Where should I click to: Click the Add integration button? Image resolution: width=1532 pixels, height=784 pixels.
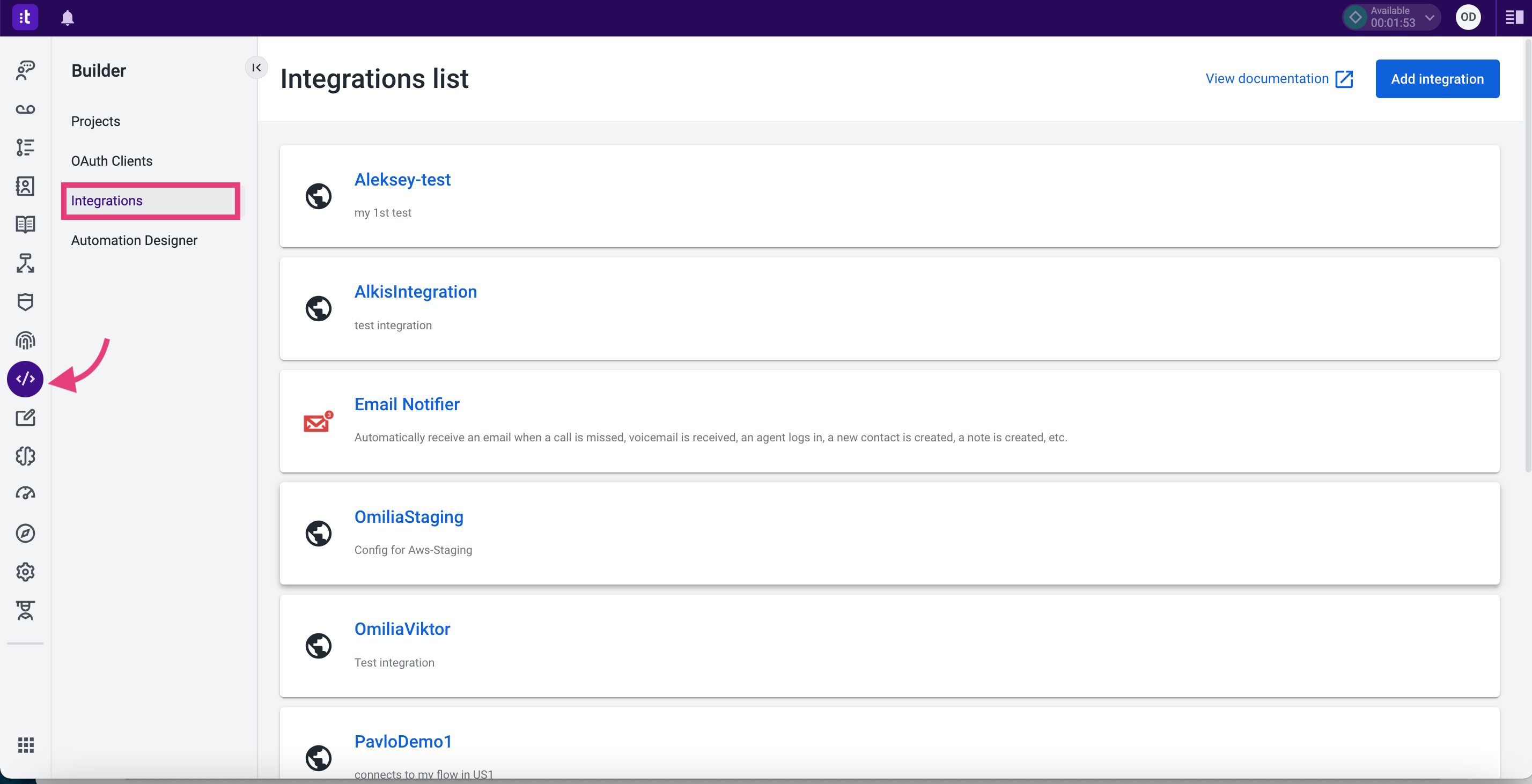pos(1438,78)
